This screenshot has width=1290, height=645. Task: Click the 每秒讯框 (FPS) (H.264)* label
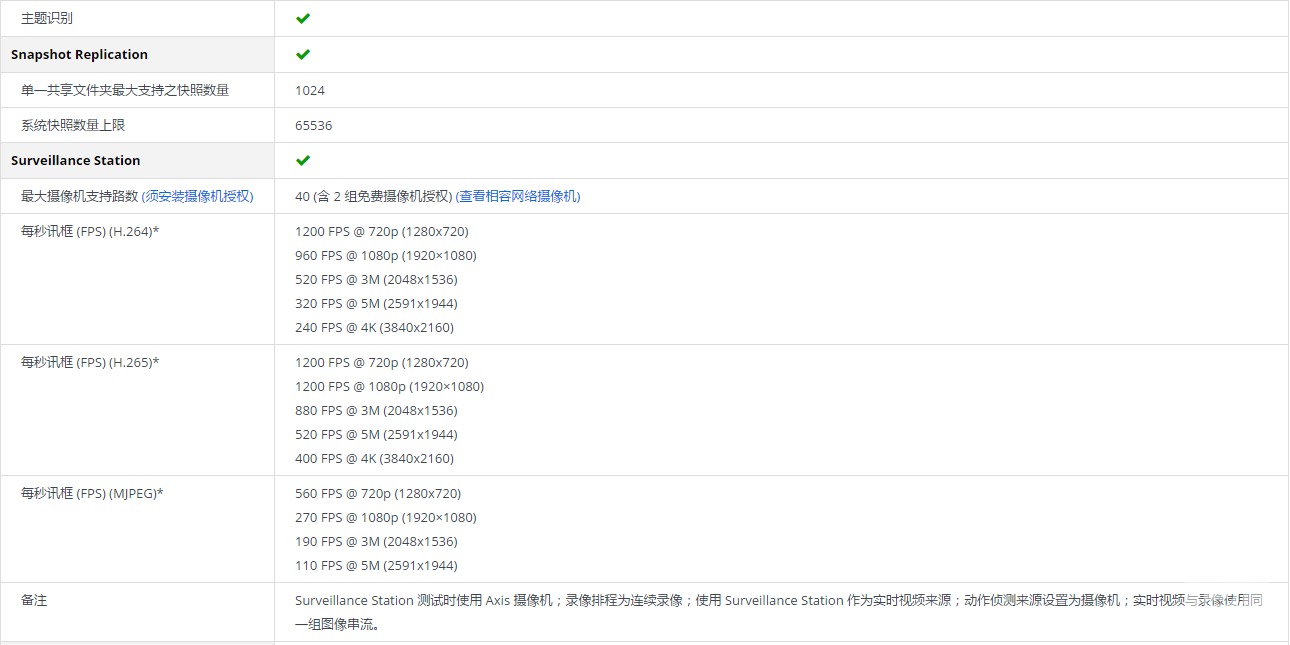pos(90,231)
